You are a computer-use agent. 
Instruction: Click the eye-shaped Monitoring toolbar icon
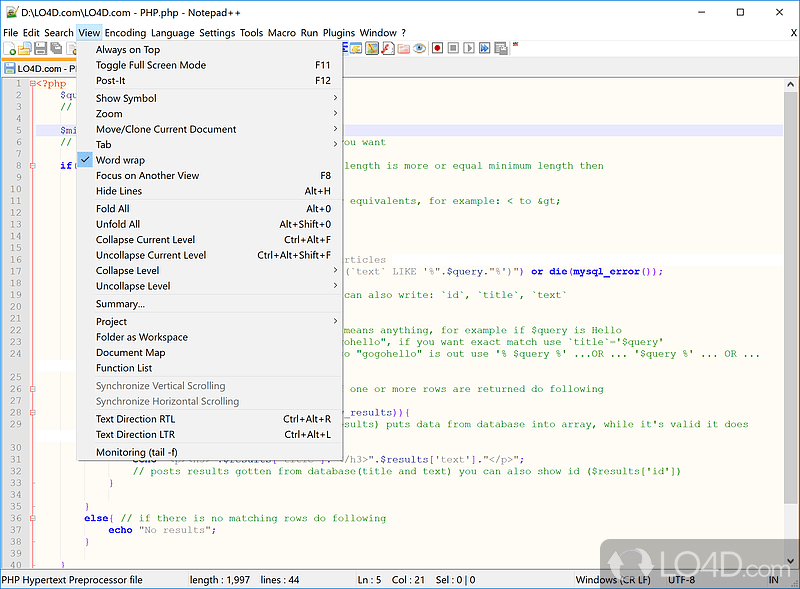pyautogui.click(x=419, y=48)
